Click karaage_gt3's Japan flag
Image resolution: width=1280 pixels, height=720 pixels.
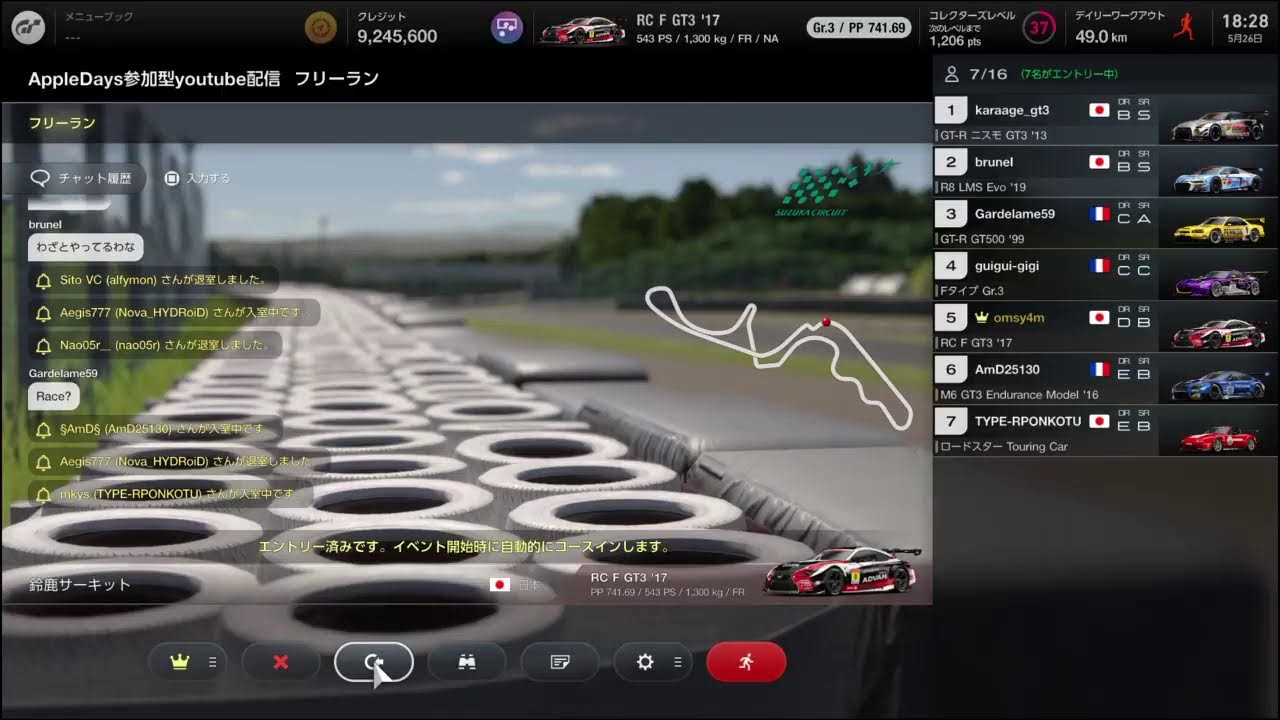[1099, 111]
